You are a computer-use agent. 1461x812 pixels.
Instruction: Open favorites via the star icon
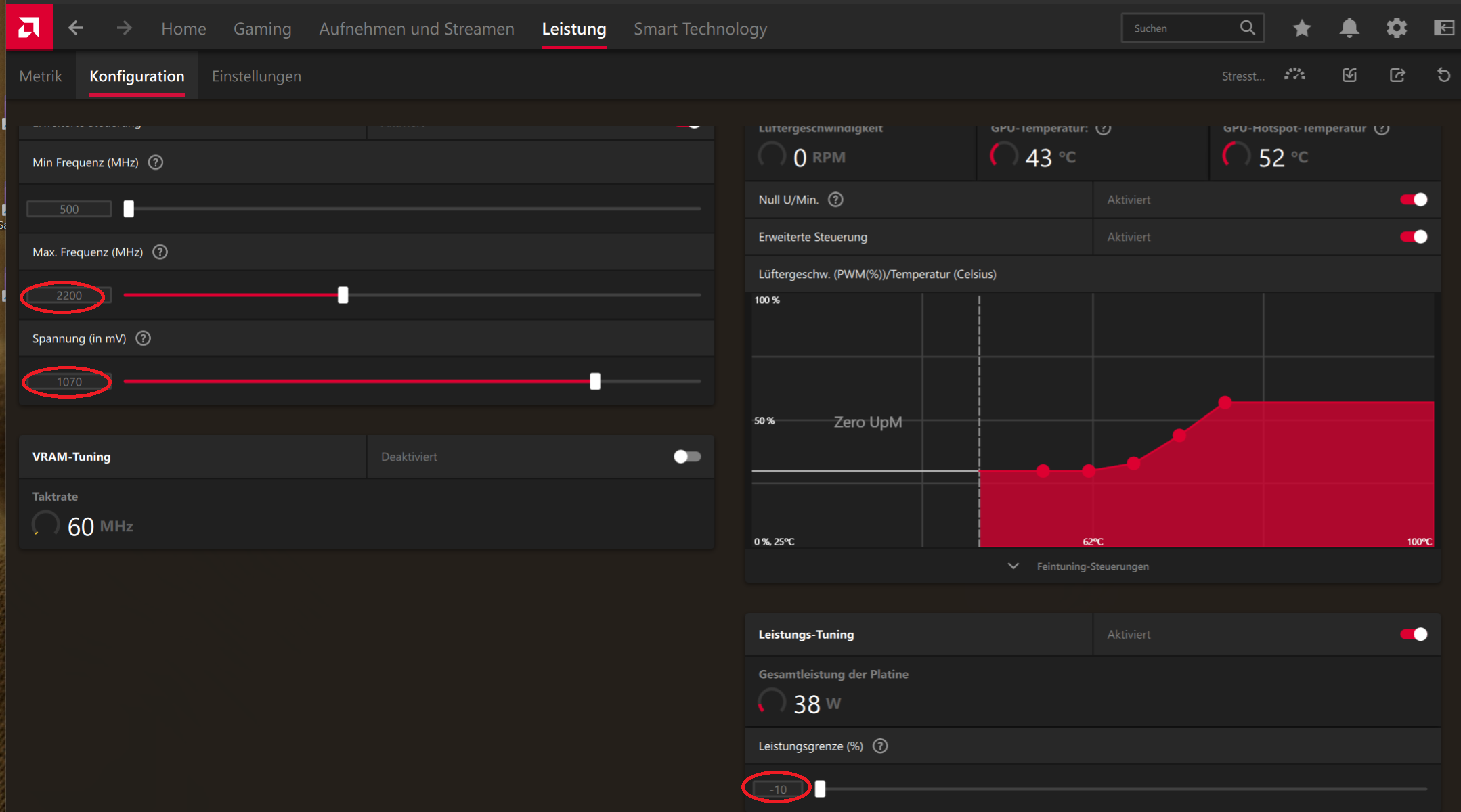(1301, 28)
